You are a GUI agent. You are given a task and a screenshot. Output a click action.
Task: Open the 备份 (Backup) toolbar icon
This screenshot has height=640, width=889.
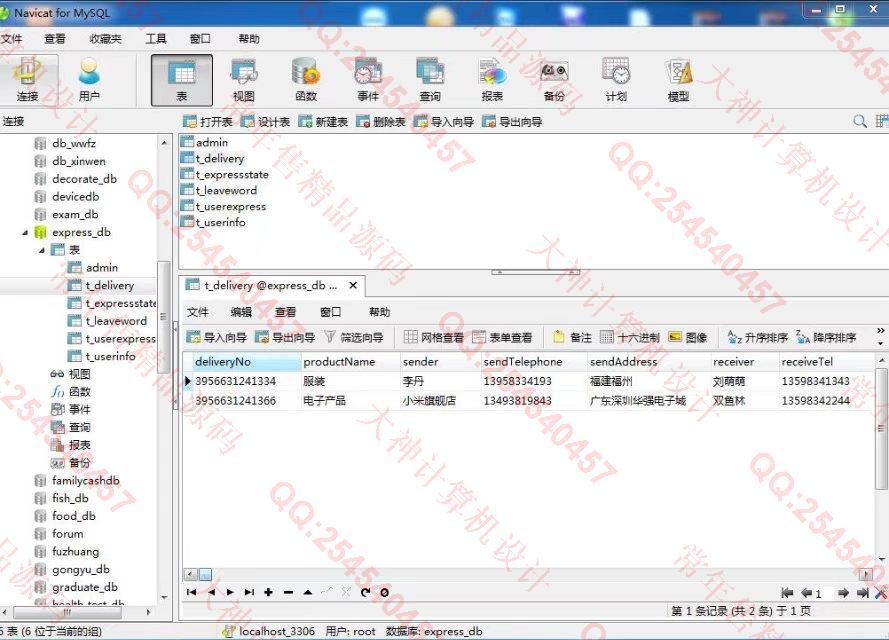[554, 80]
